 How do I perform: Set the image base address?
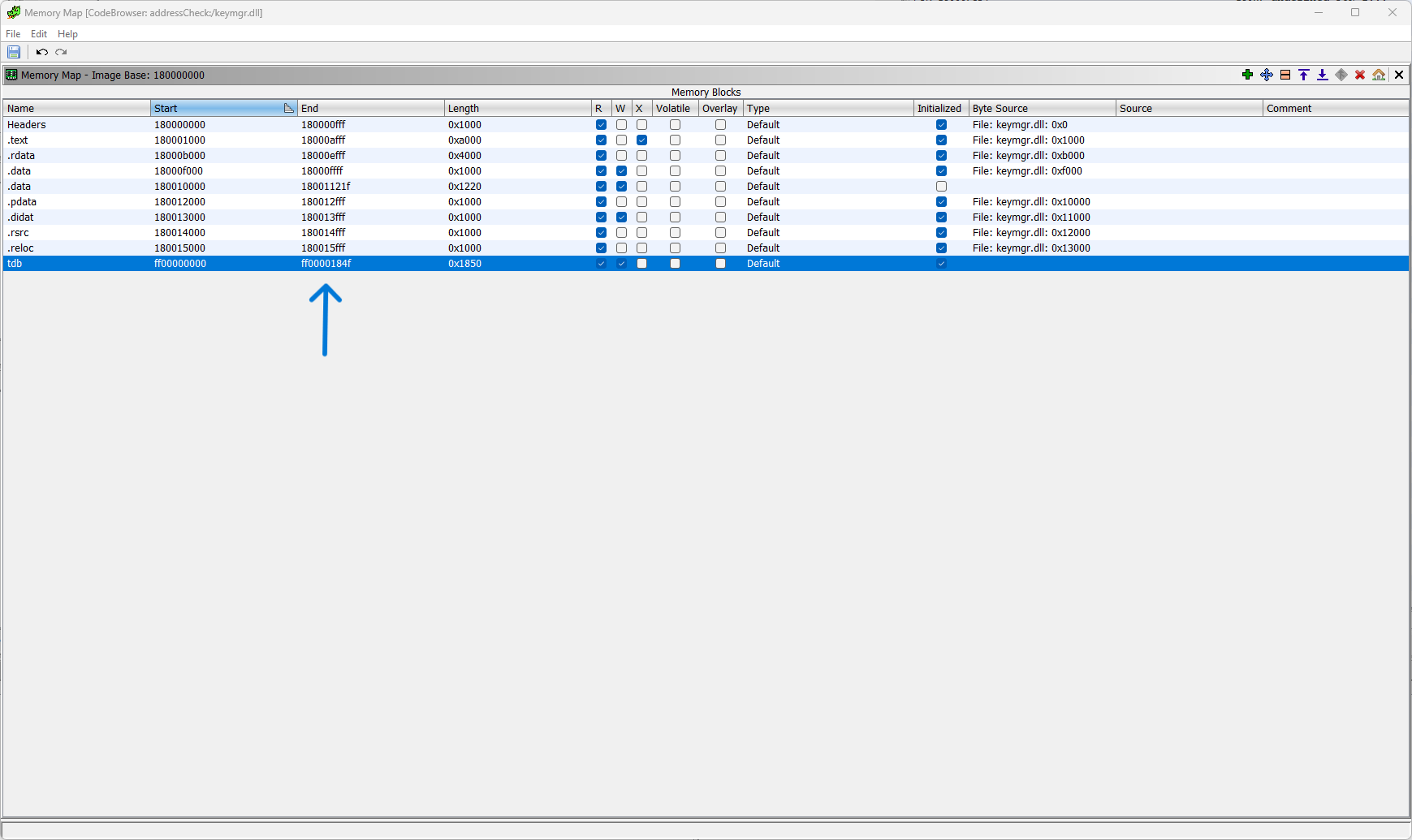click(x=1378, y=75)
